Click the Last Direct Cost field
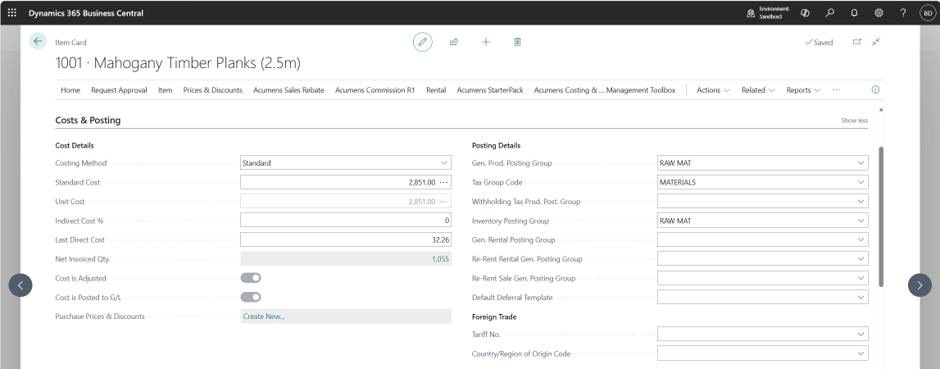 click(x=346, y=240)
